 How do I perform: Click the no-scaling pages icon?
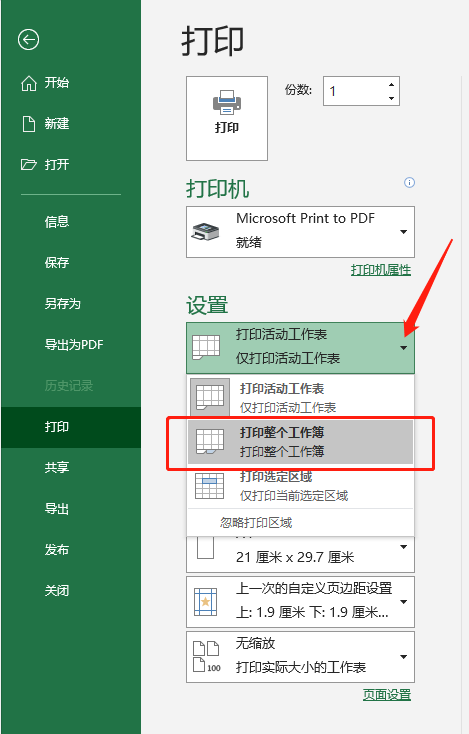click(x=206, y=656)
